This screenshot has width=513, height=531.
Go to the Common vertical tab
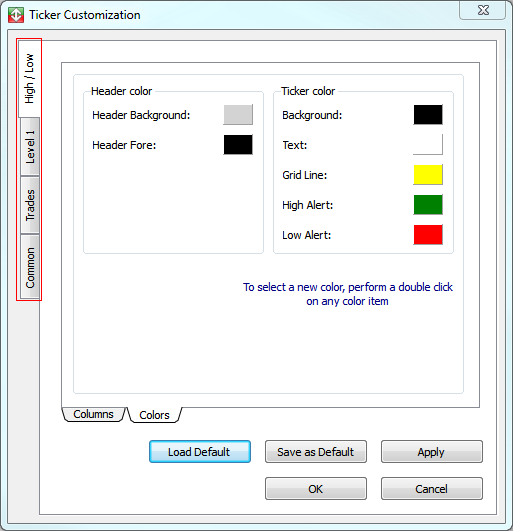[30, 267]
